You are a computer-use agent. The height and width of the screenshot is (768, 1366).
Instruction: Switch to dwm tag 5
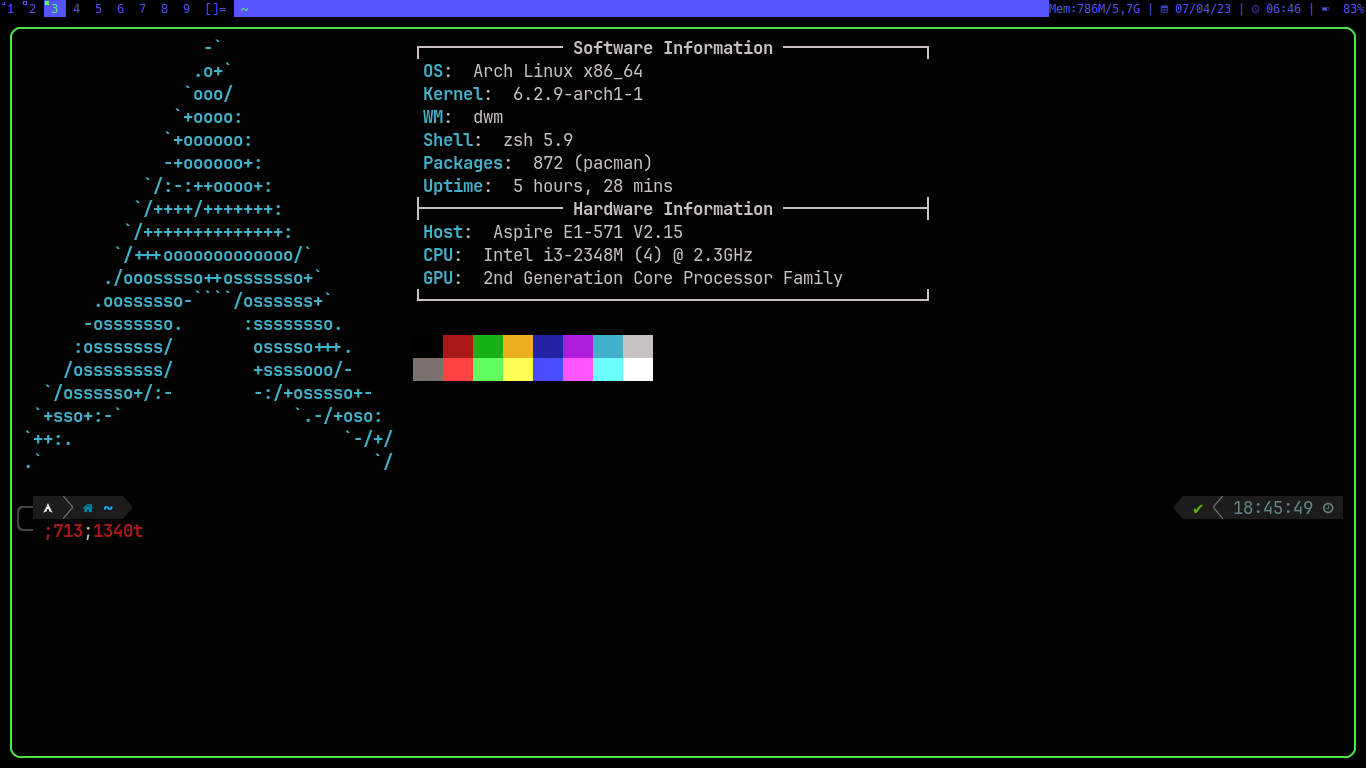(x=98, y=8)
